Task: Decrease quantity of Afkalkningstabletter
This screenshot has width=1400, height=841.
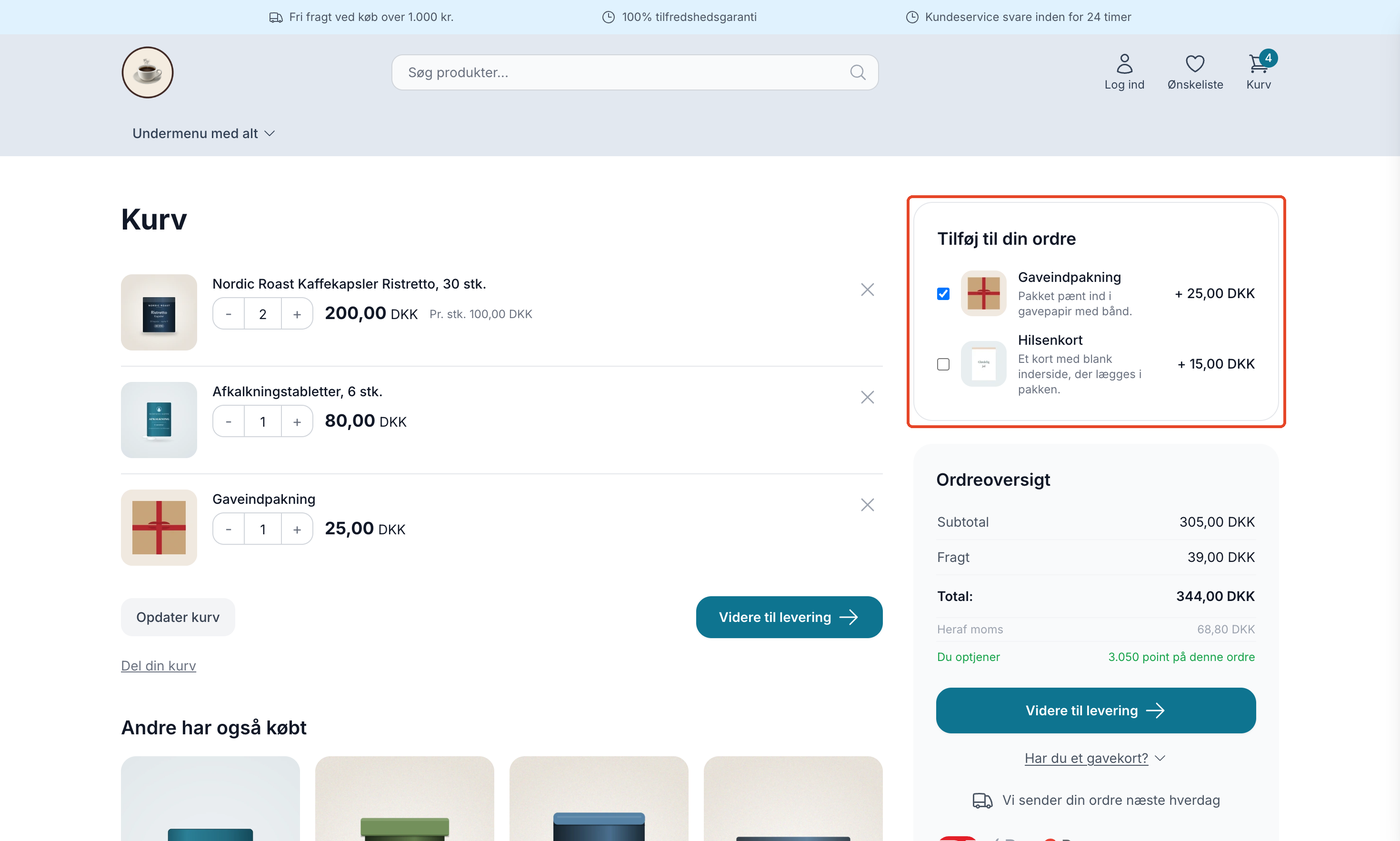Action: [229, 422]
